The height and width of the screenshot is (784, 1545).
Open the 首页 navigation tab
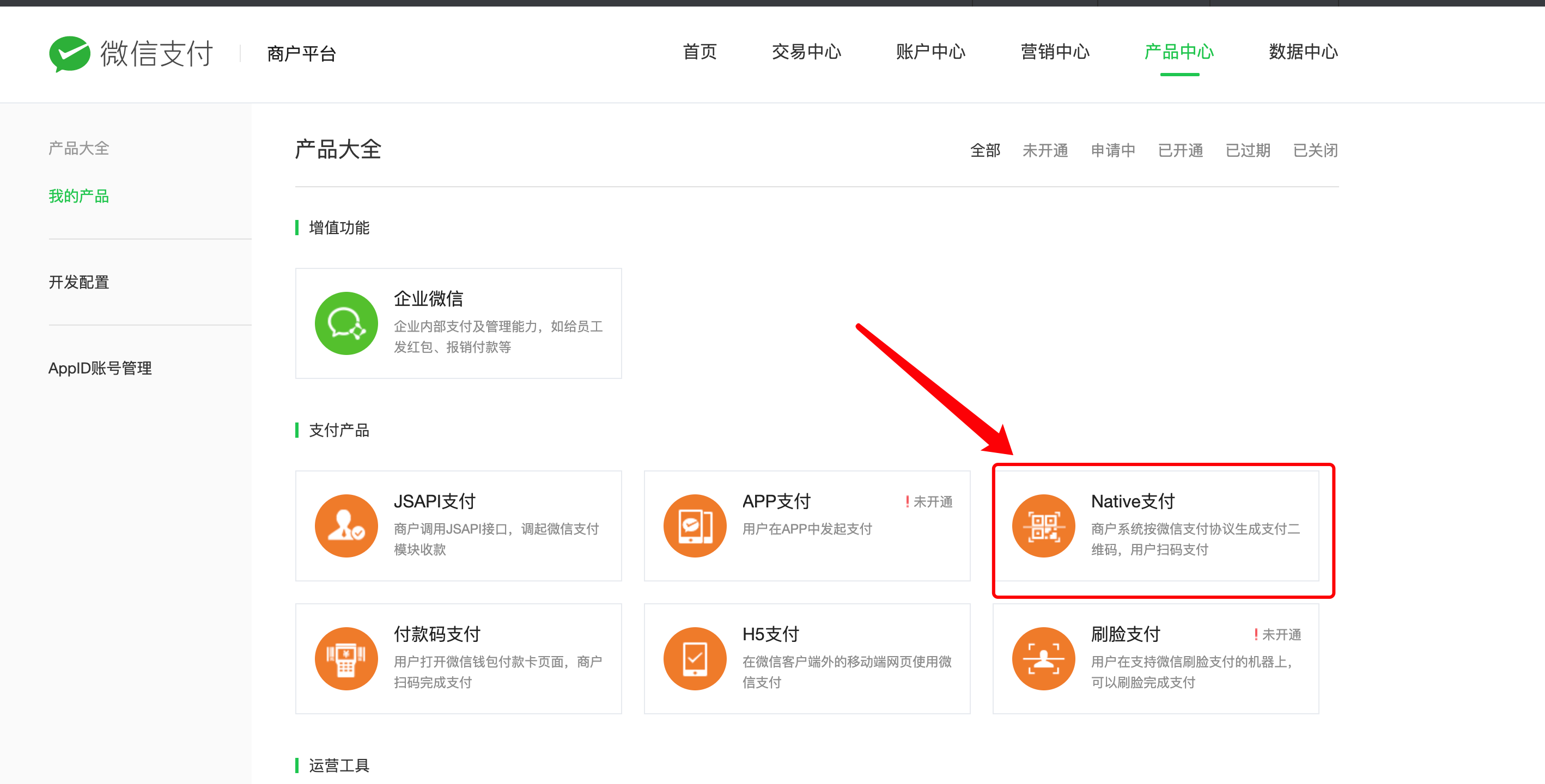click(x=700, y=52)
